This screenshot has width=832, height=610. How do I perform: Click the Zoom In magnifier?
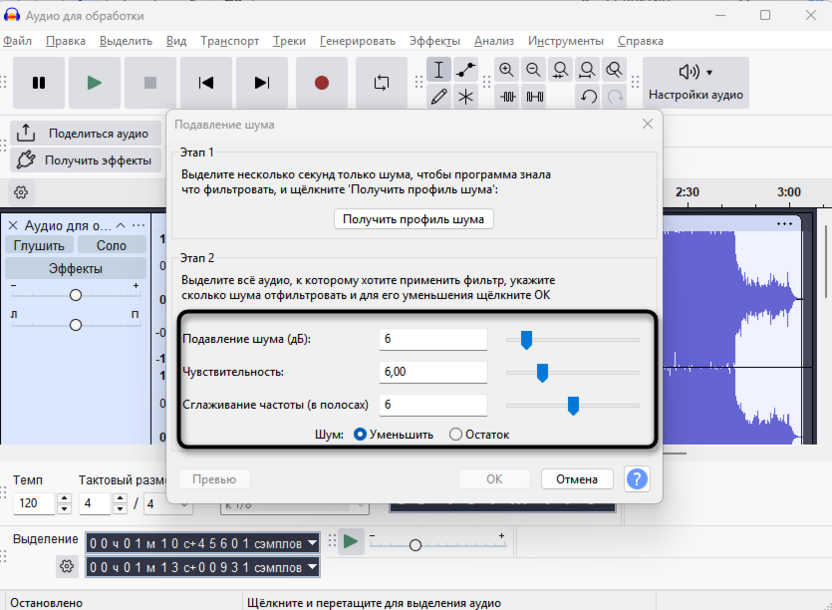507,69
